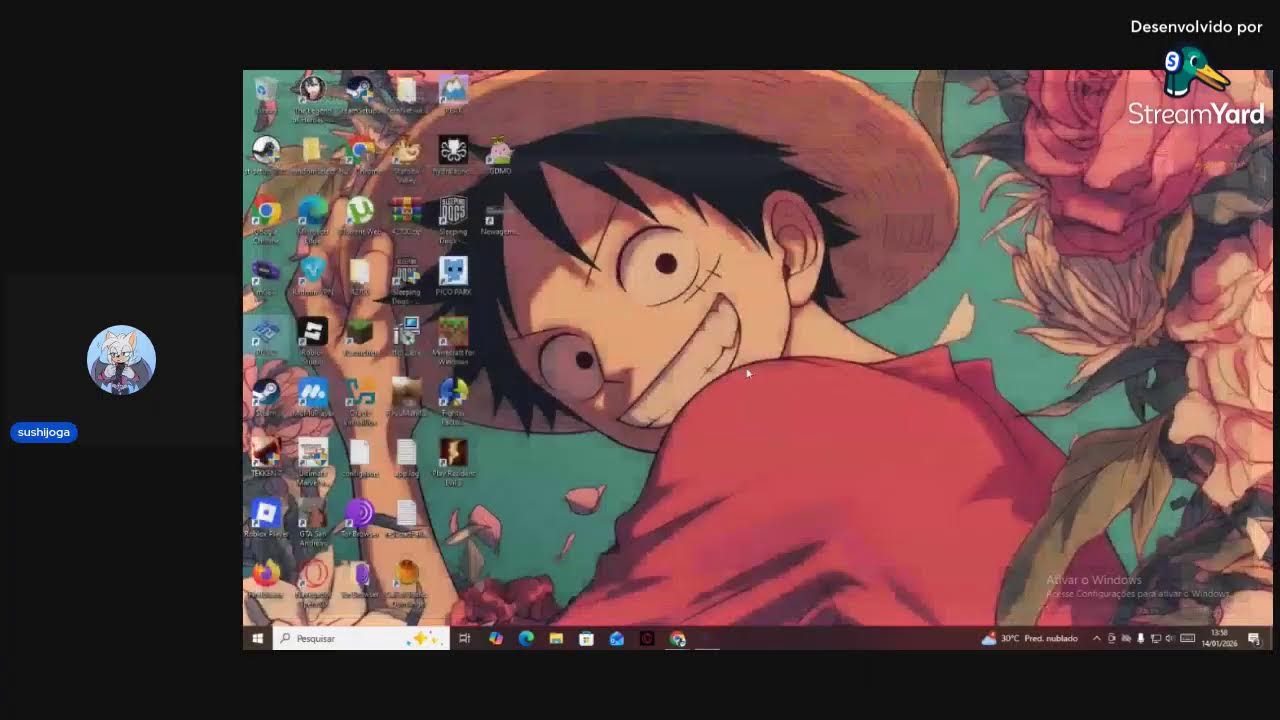Select the GDMO desktop shortcut
The width and height of the screenshot is (1280, 720).
tap(500, 155)
